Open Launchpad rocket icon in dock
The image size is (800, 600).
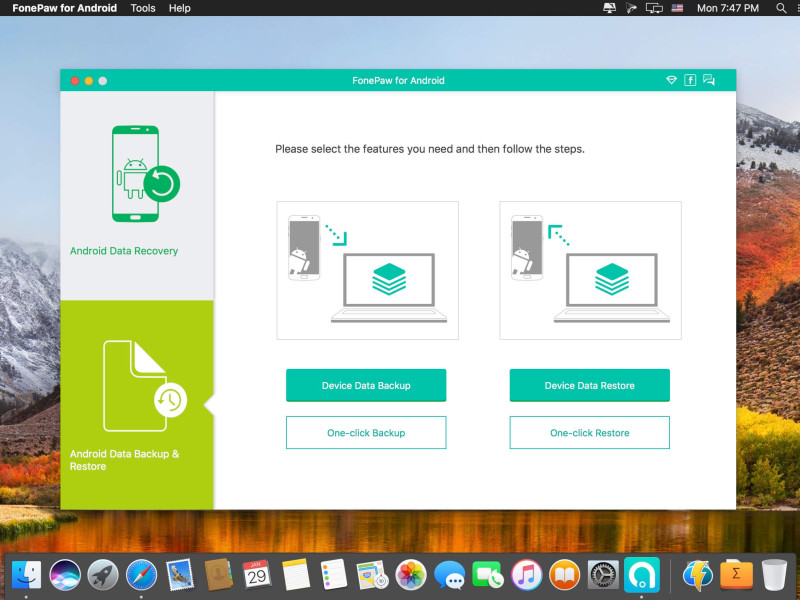click(x=103, y=574)
